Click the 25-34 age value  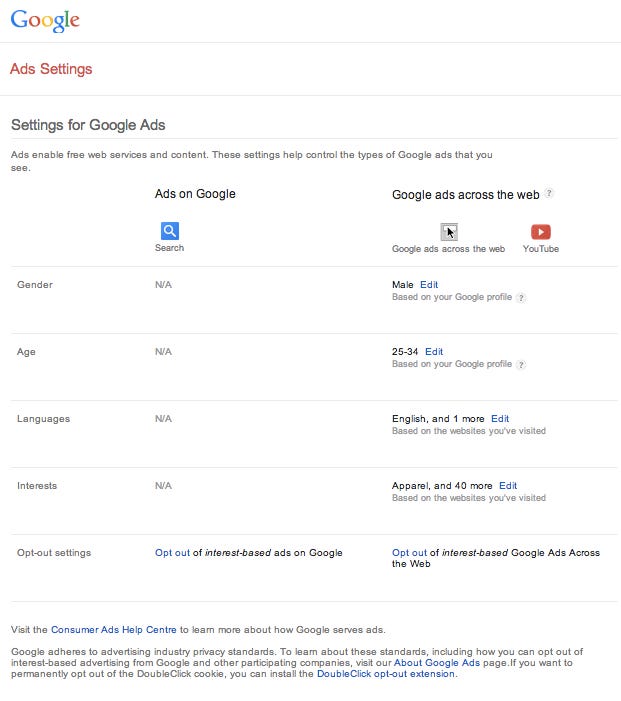pyautogui.click(x=405, y=352)
